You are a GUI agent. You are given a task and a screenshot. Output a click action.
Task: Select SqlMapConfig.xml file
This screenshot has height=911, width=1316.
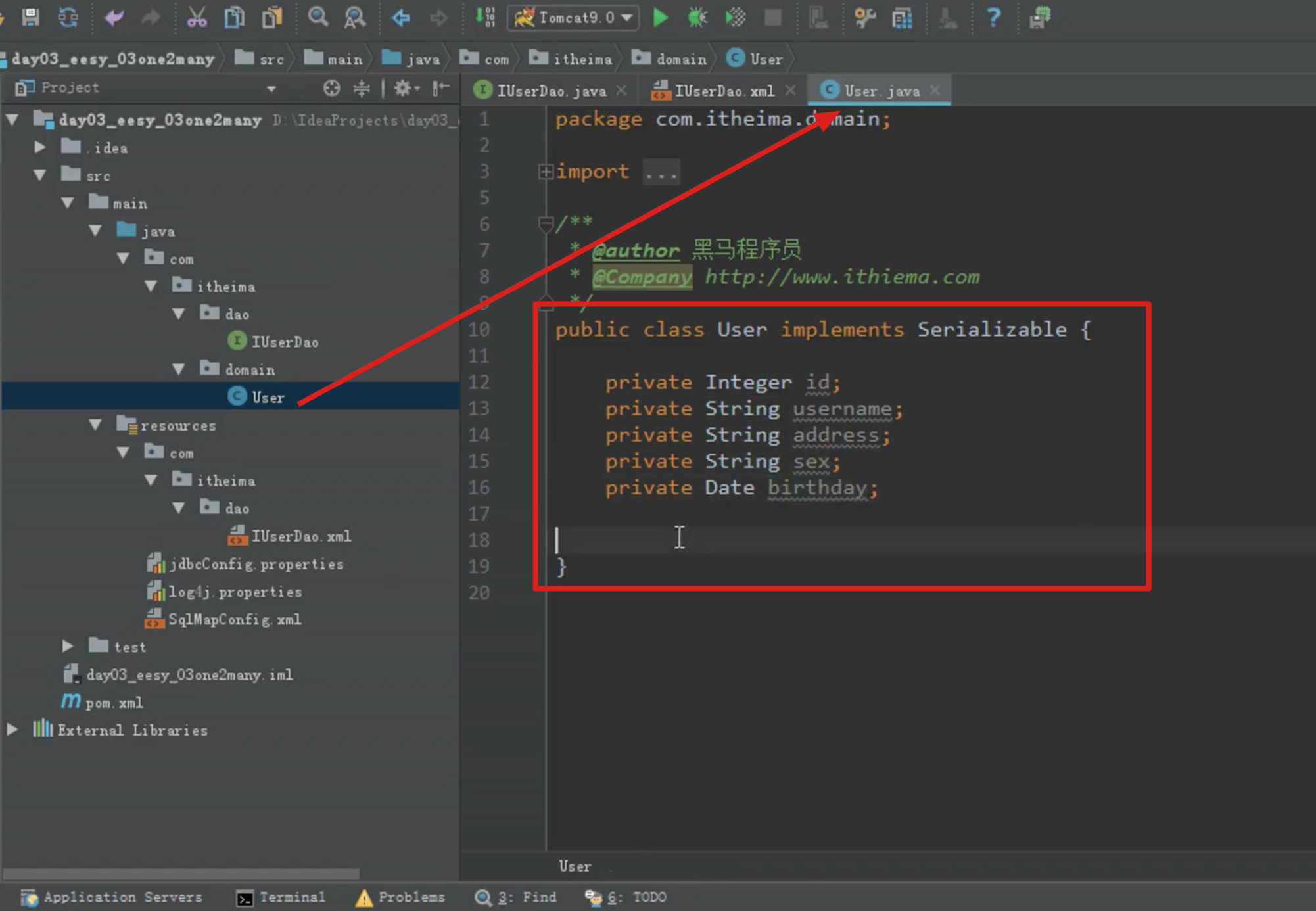pyautogui.click(x=223, y=619)
